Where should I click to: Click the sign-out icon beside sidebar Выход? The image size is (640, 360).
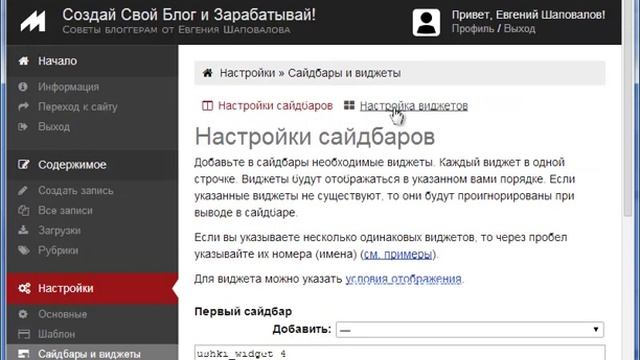click(x=23, y=127)
